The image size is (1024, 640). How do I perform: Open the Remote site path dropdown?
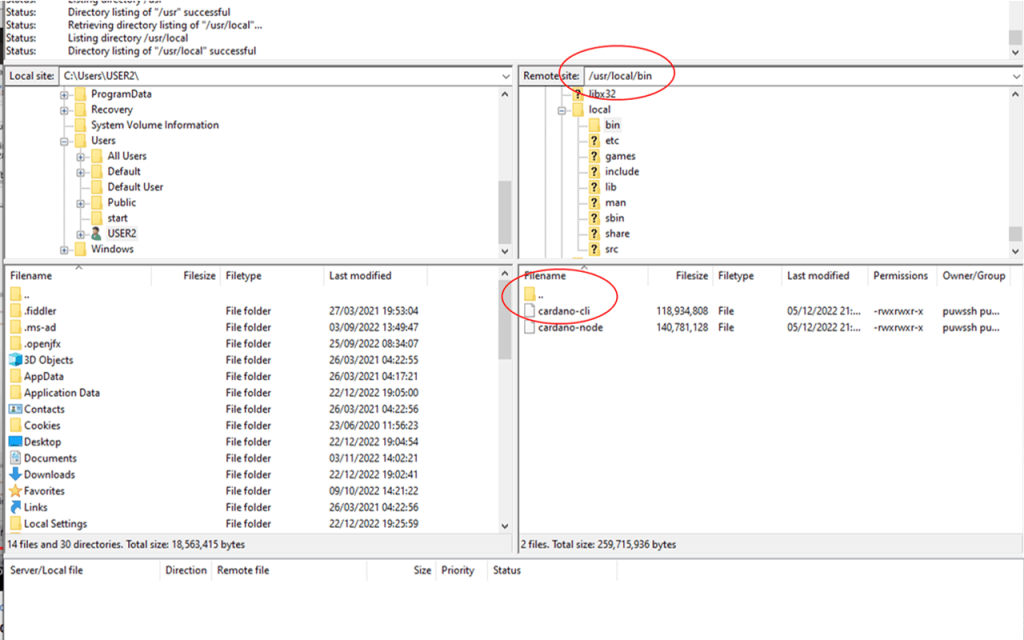[x=1015, y=76]
